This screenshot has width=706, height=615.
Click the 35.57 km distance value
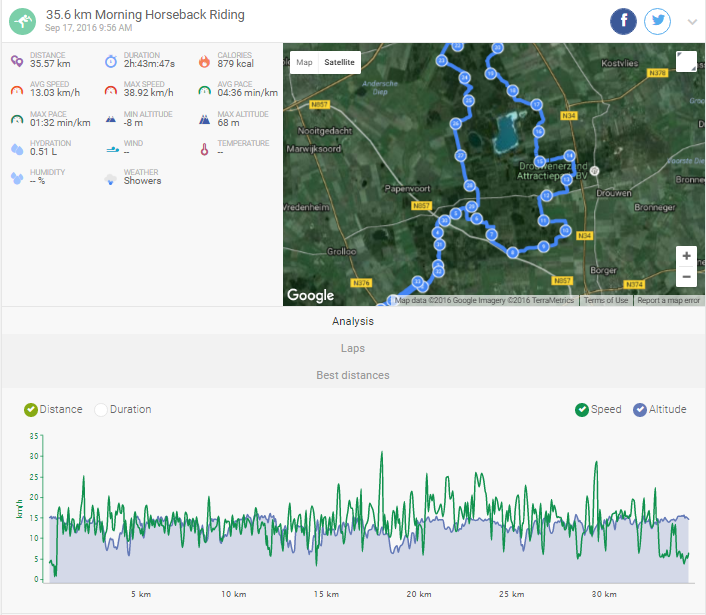point(50,64)
